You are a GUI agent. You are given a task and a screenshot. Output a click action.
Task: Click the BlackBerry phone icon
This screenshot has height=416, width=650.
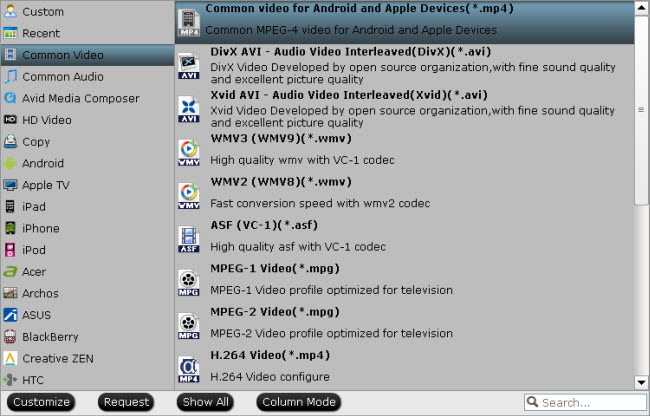click(10, 336)
